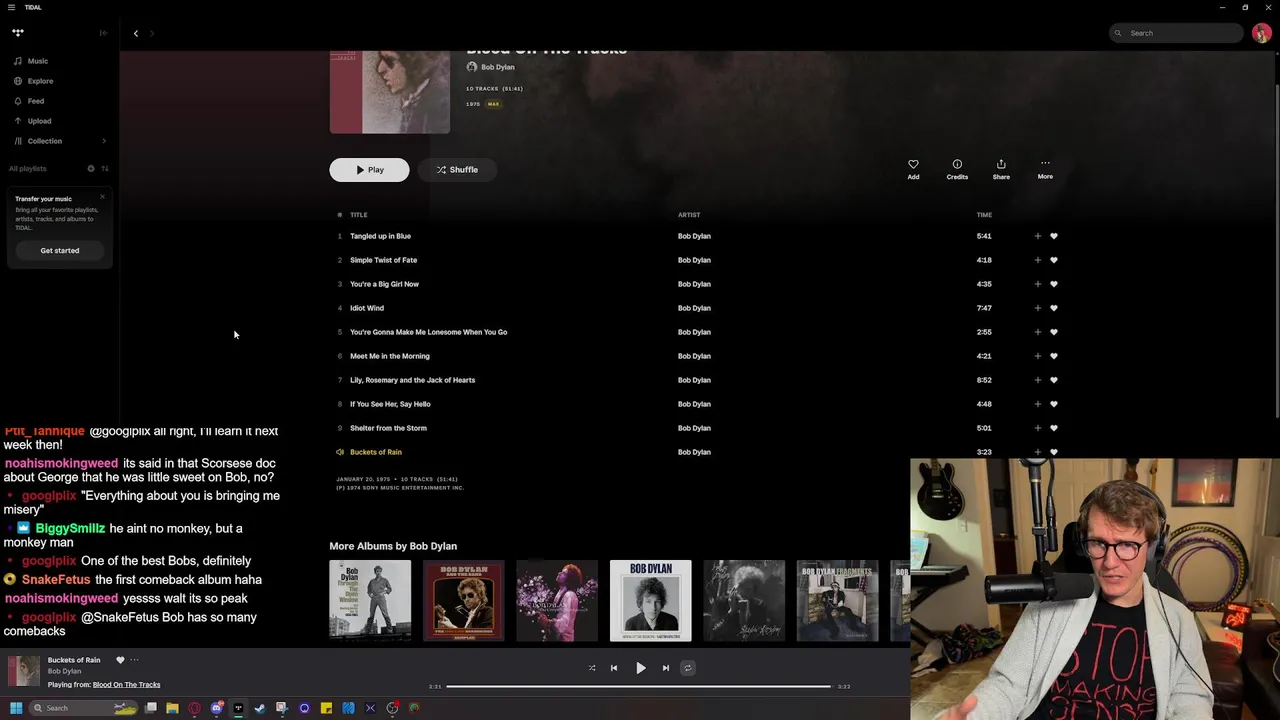The image size is (1280, 720).
Task: Toggle repeat in the player bar
Action: click(688, 668)
